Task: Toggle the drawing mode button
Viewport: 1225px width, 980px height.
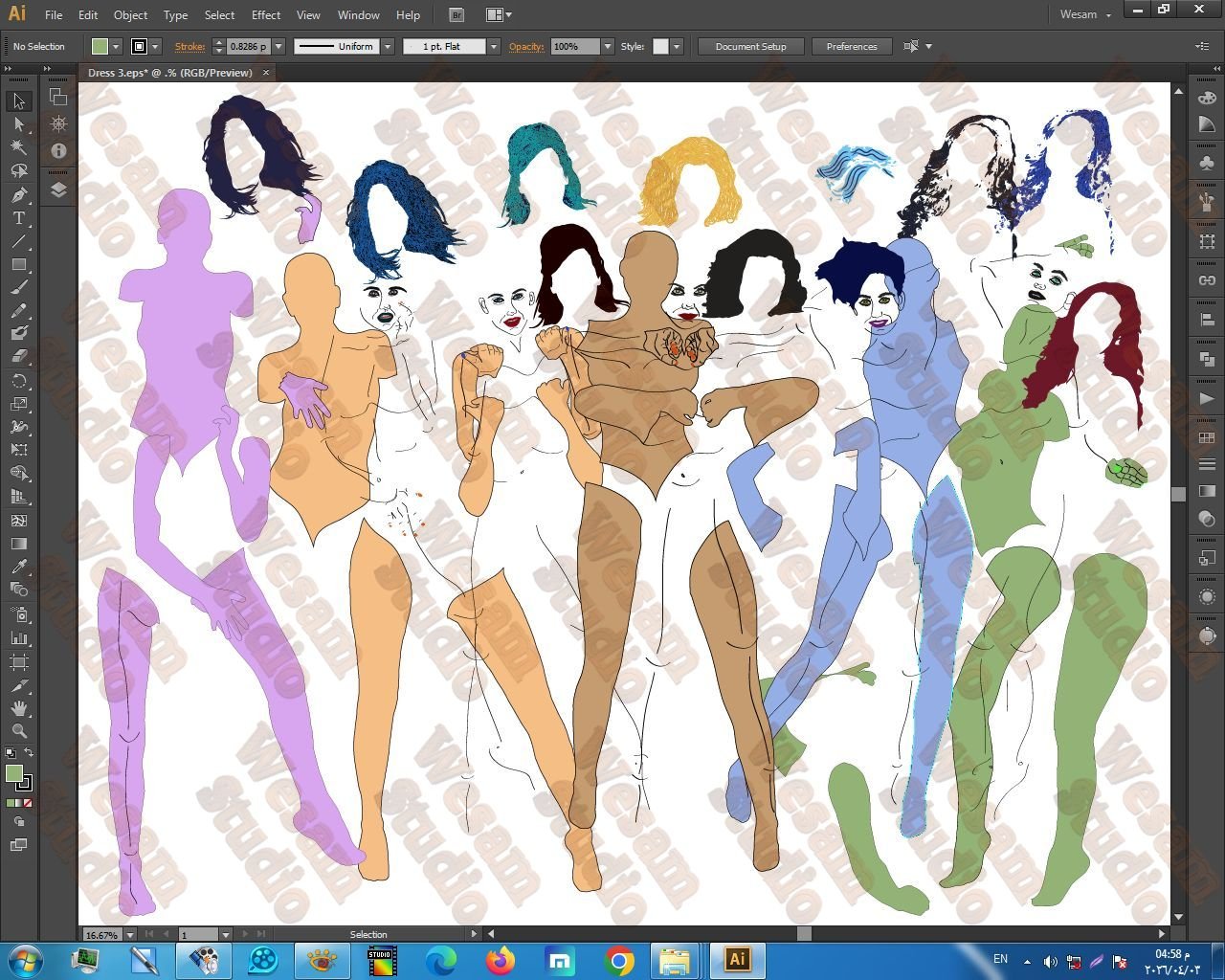Action: click(19, 822)
